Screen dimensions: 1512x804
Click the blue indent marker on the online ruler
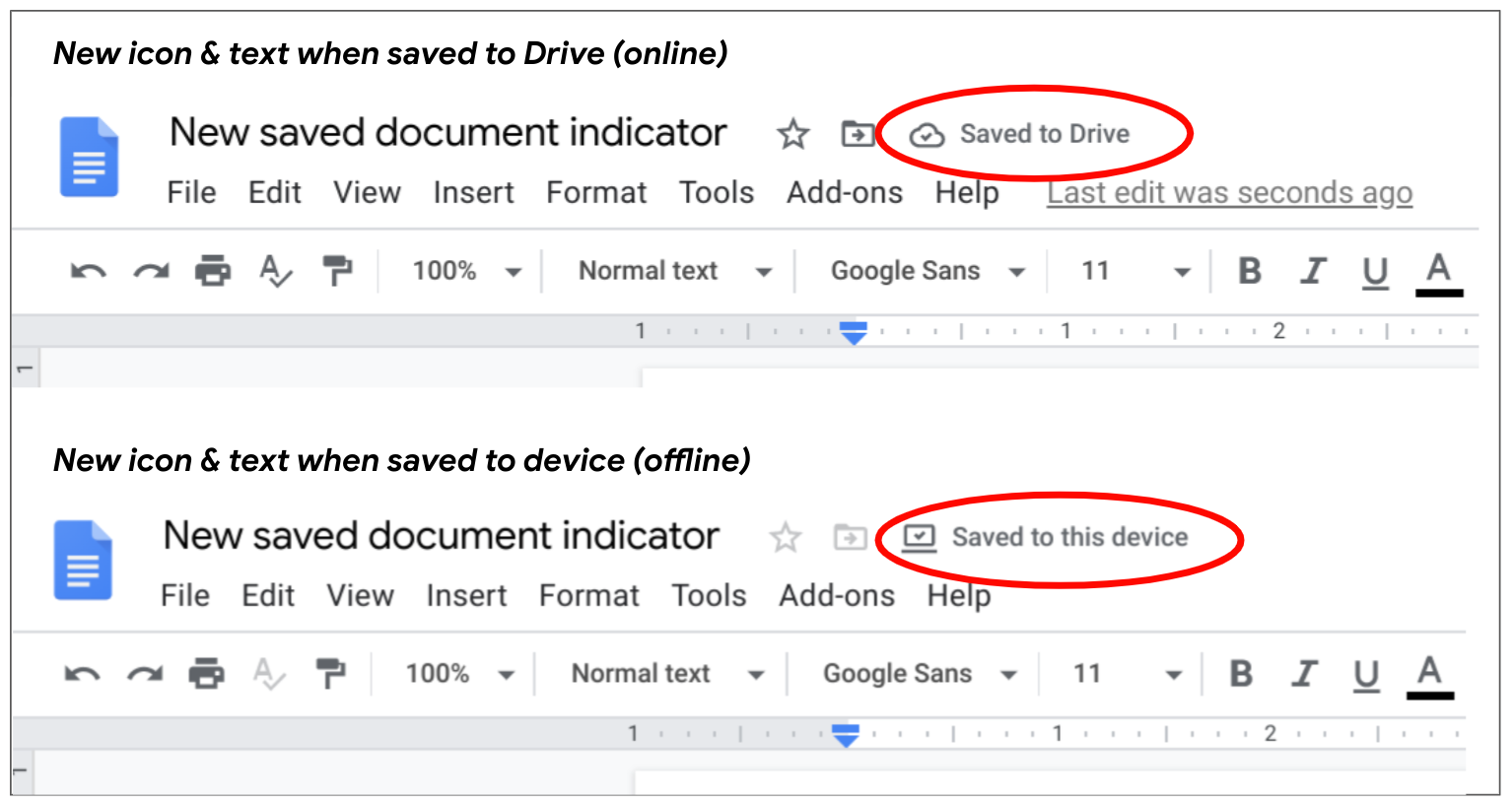point(854,333)
